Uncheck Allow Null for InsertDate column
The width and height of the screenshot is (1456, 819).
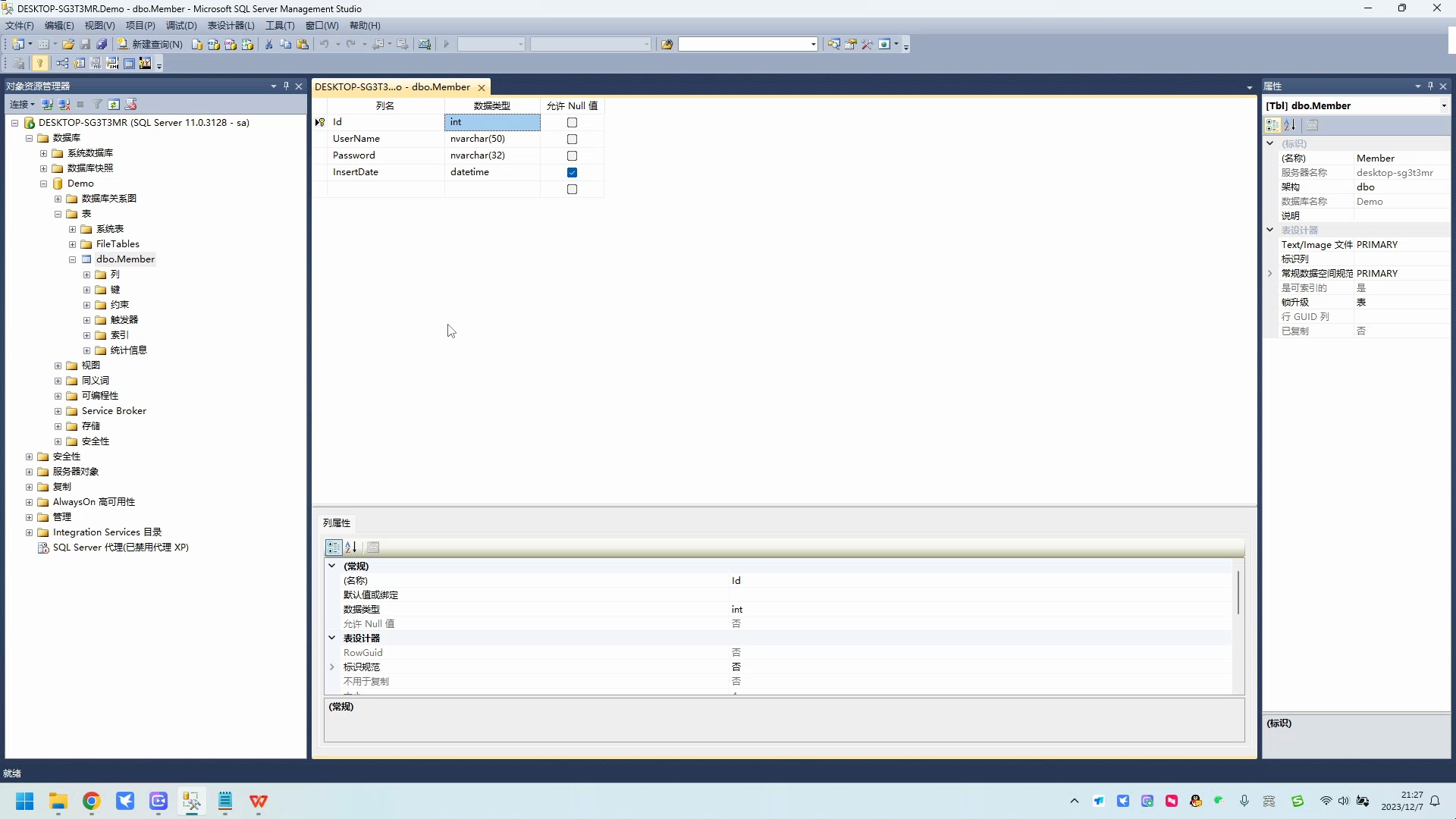(x=572, y=172)
